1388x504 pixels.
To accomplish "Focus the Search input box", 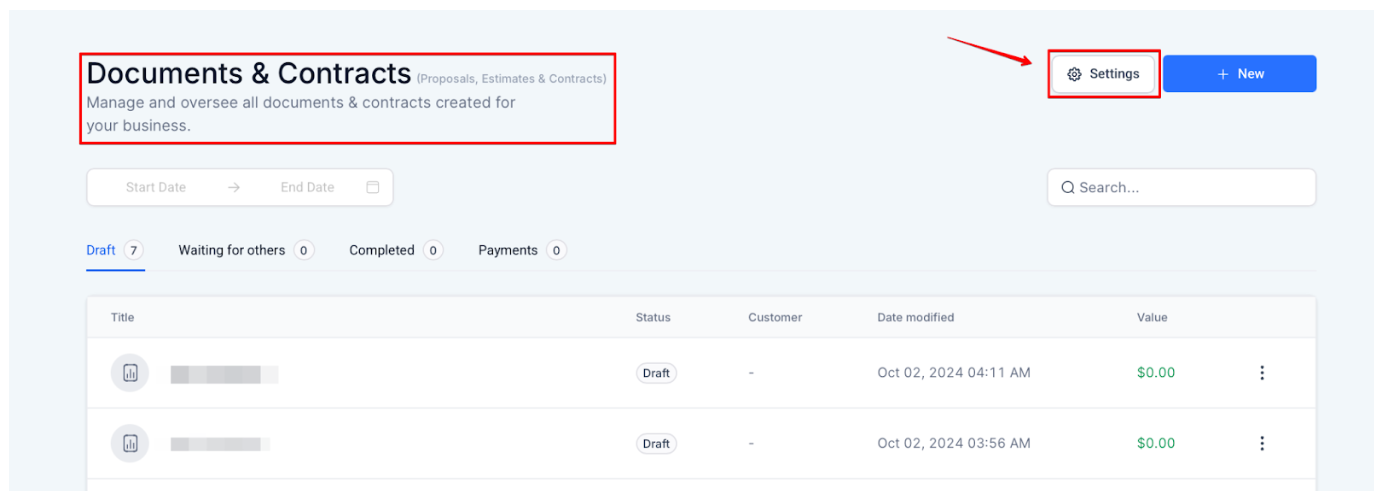I will (x=1190, y=187).
